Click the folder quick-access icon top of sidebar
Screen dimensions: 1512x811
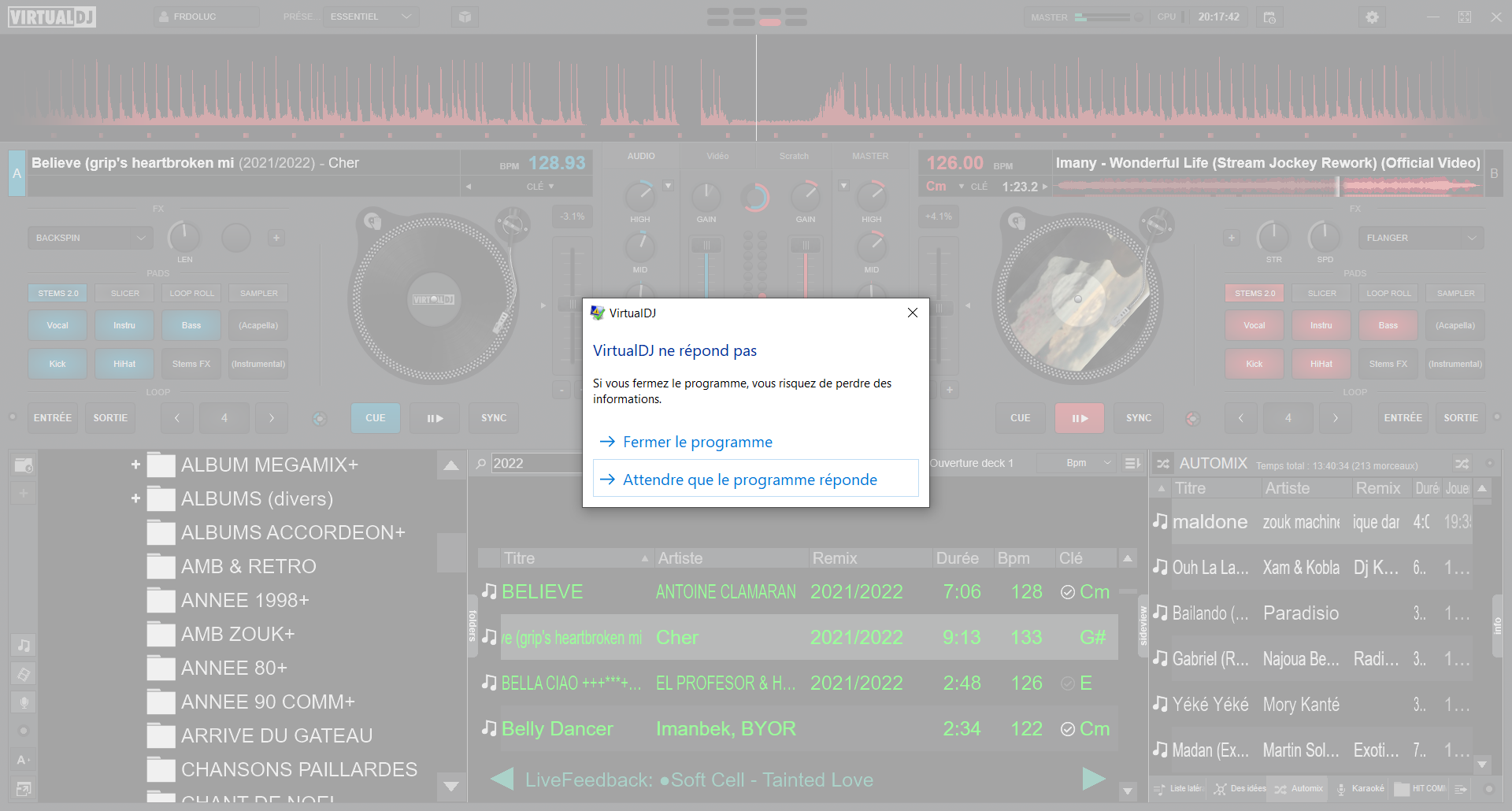[x=24, y=465]
